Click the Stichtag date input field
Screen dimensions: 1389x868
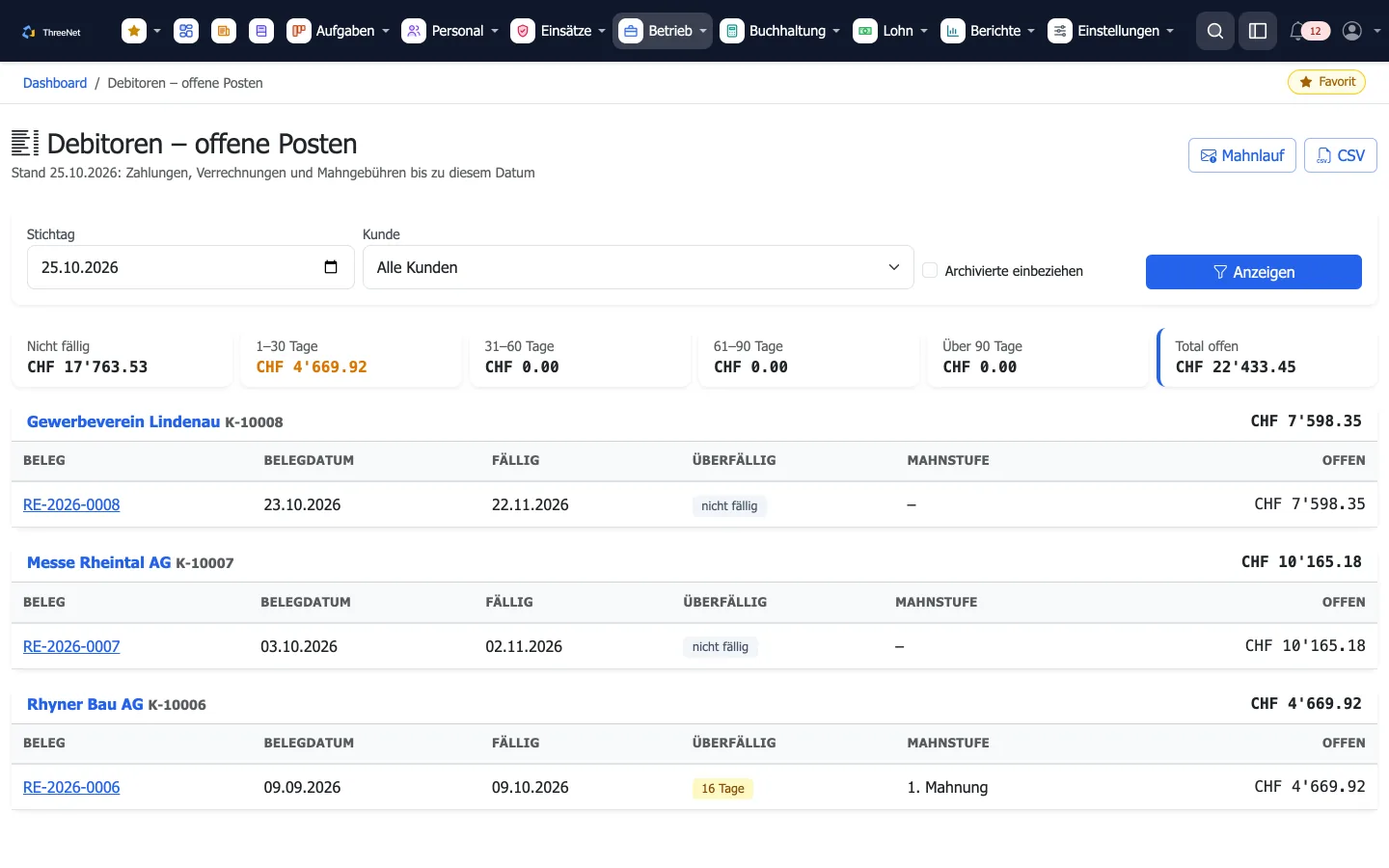point(190,267)
